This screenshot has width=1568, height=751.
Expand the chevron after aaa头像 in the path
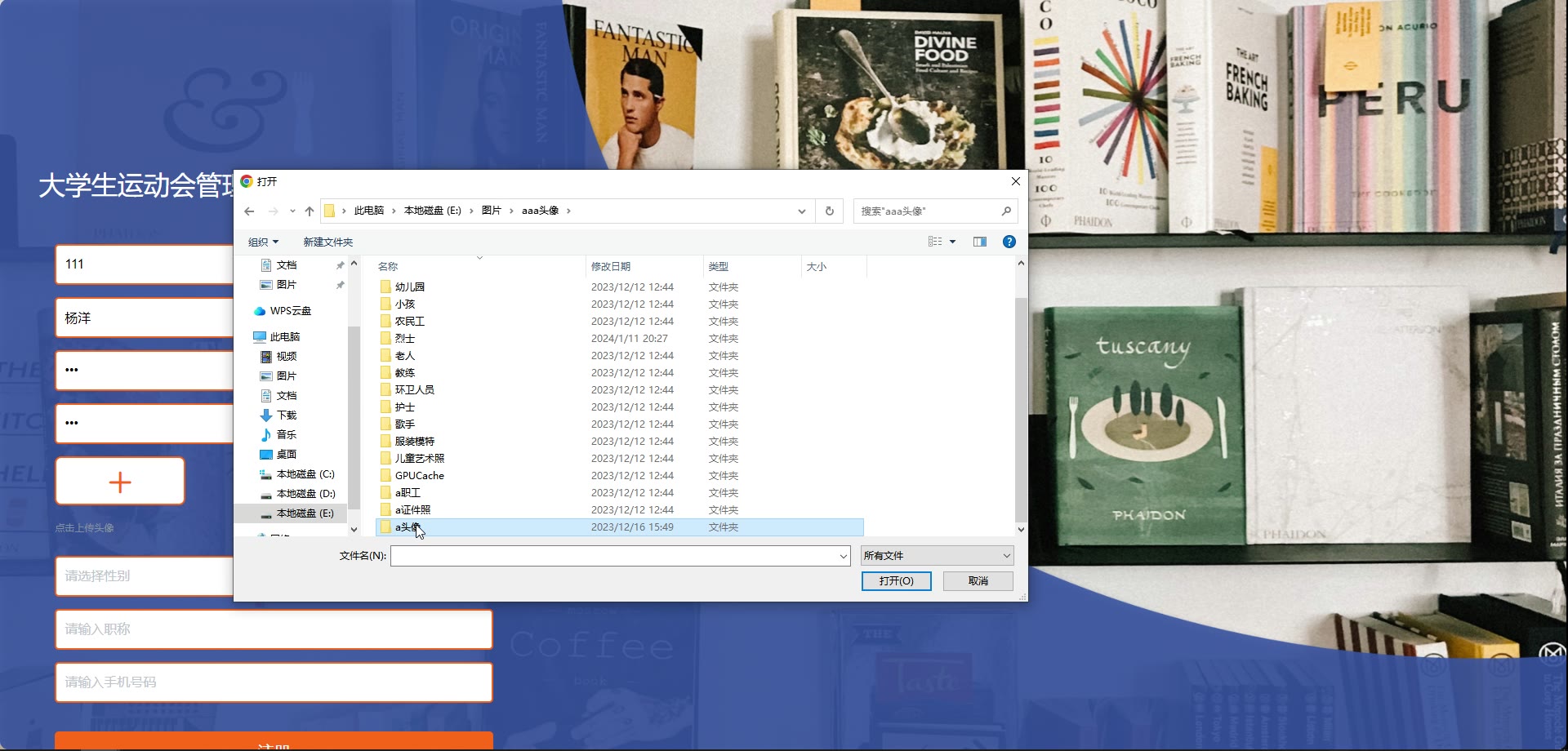point(568,211)
